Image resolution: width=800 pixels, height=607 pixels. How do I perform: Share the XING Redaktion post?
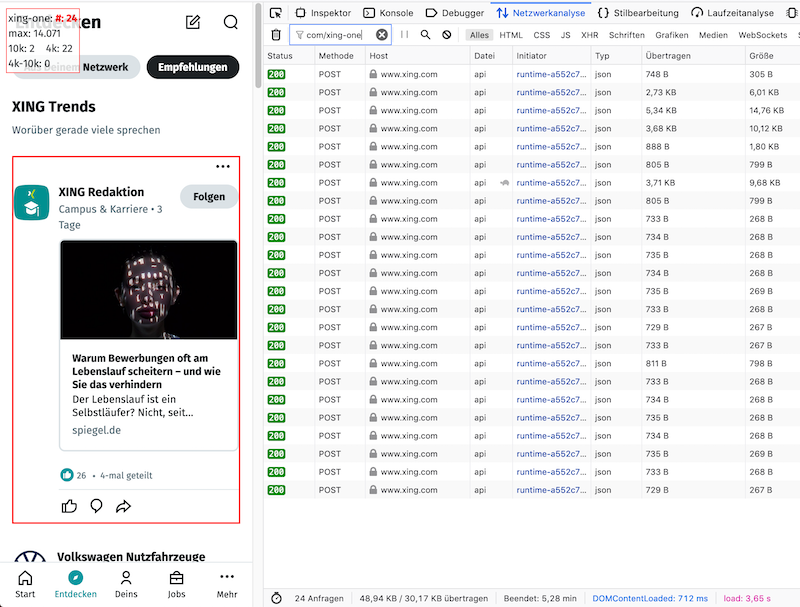123,506
